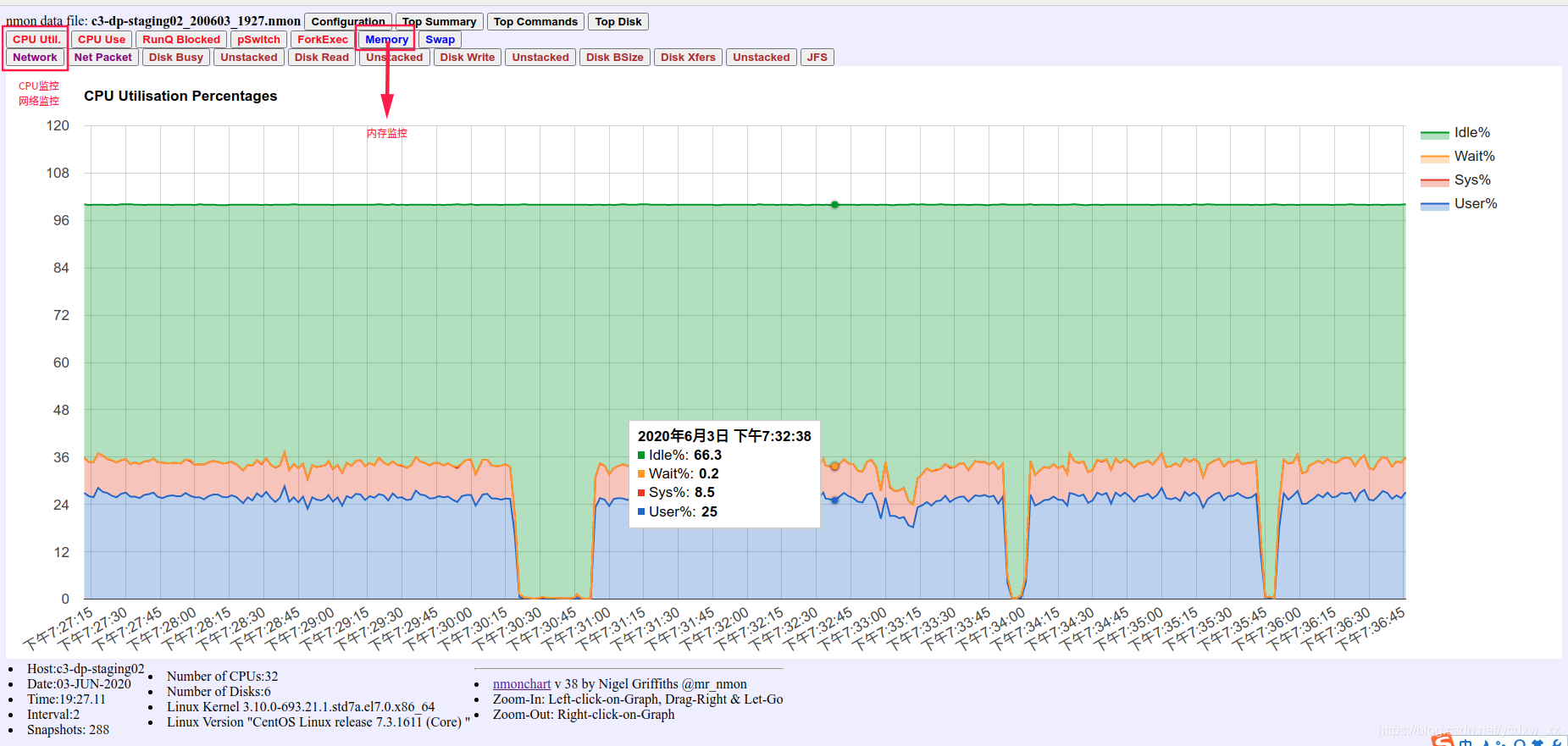Click the Sys% legend label
Image resolution: width=1568 pixels, height=746 pixels.
pyautogui.click(x=1472, y=180)
